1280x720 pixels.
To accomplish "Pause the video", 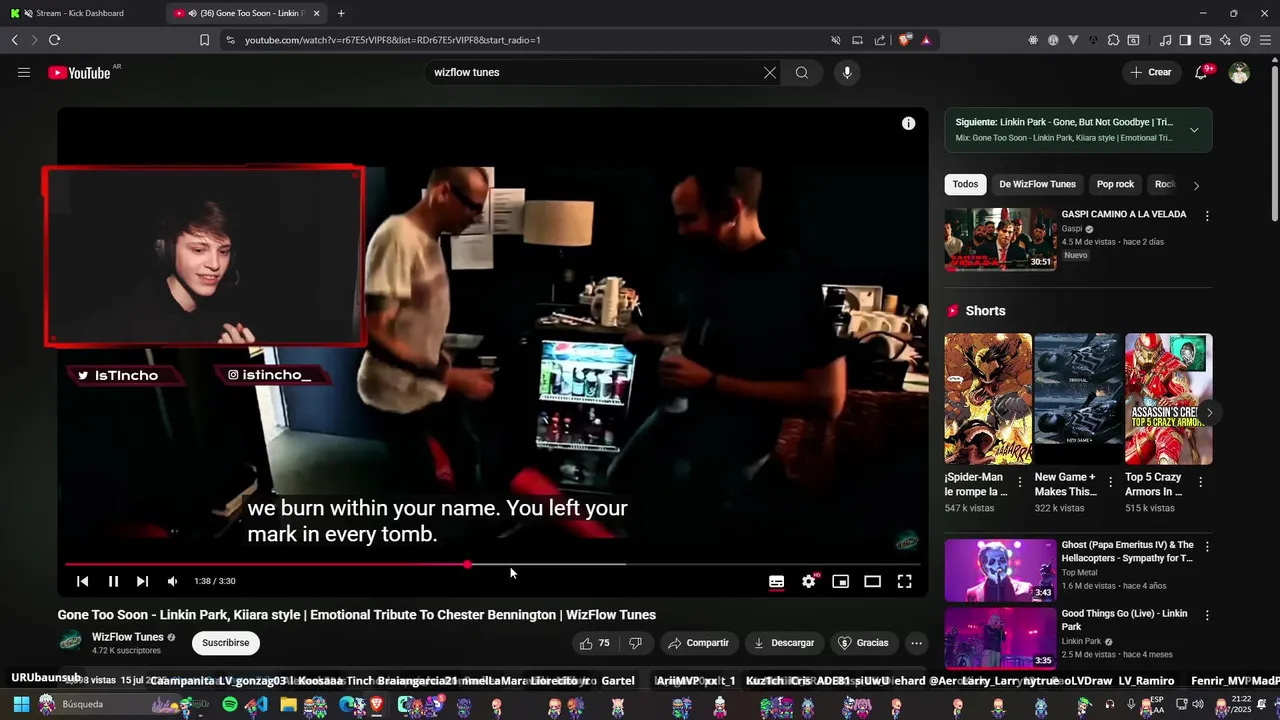I will pos(113,581).
